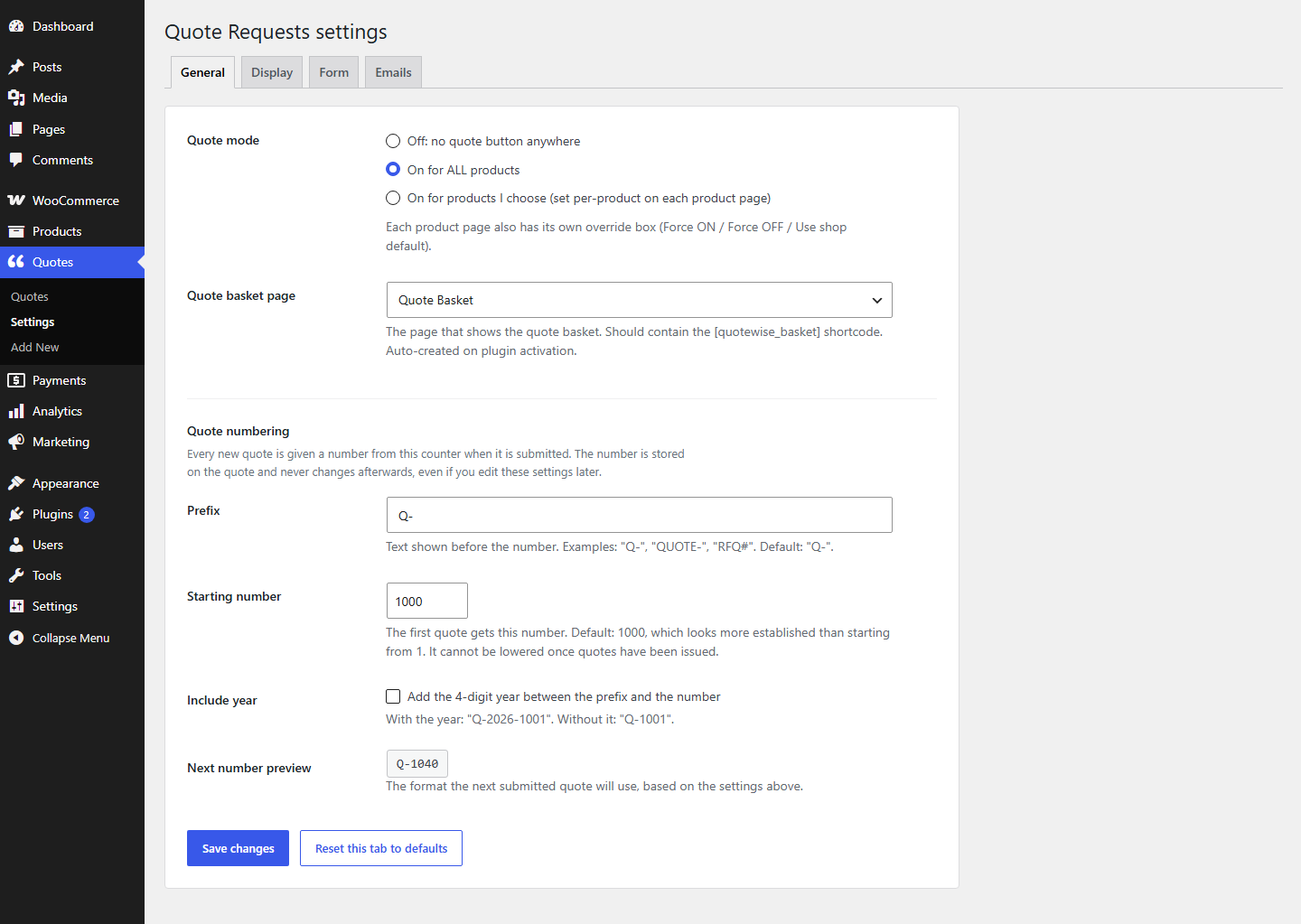The image size is (1301, 924).
Task: Click the Collapse Menu label
Action: (71, 638)
